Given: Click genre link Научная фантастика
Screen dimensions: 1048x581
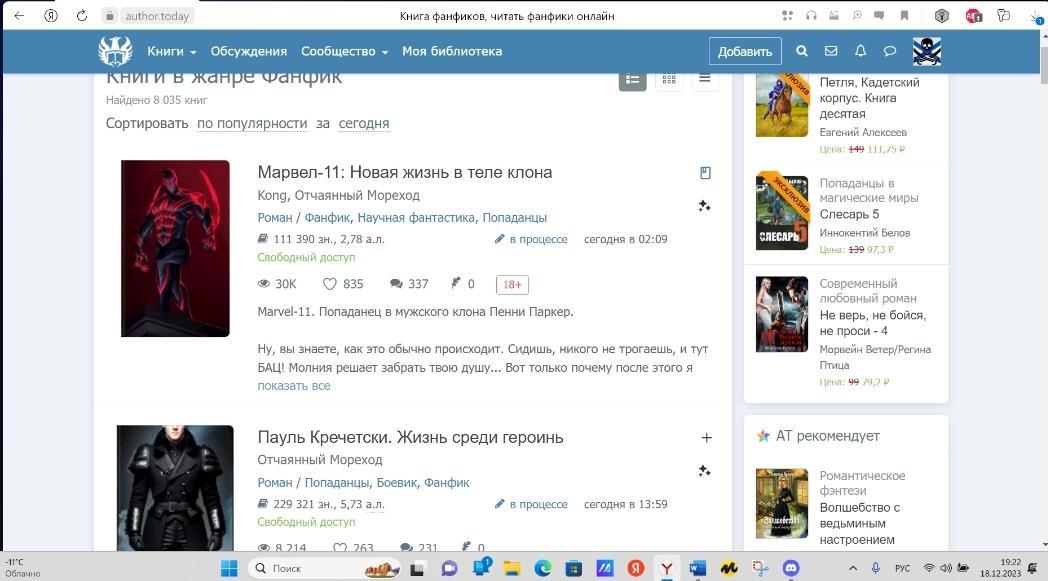Looking at the screenshot, I should (x=416, y=217).
